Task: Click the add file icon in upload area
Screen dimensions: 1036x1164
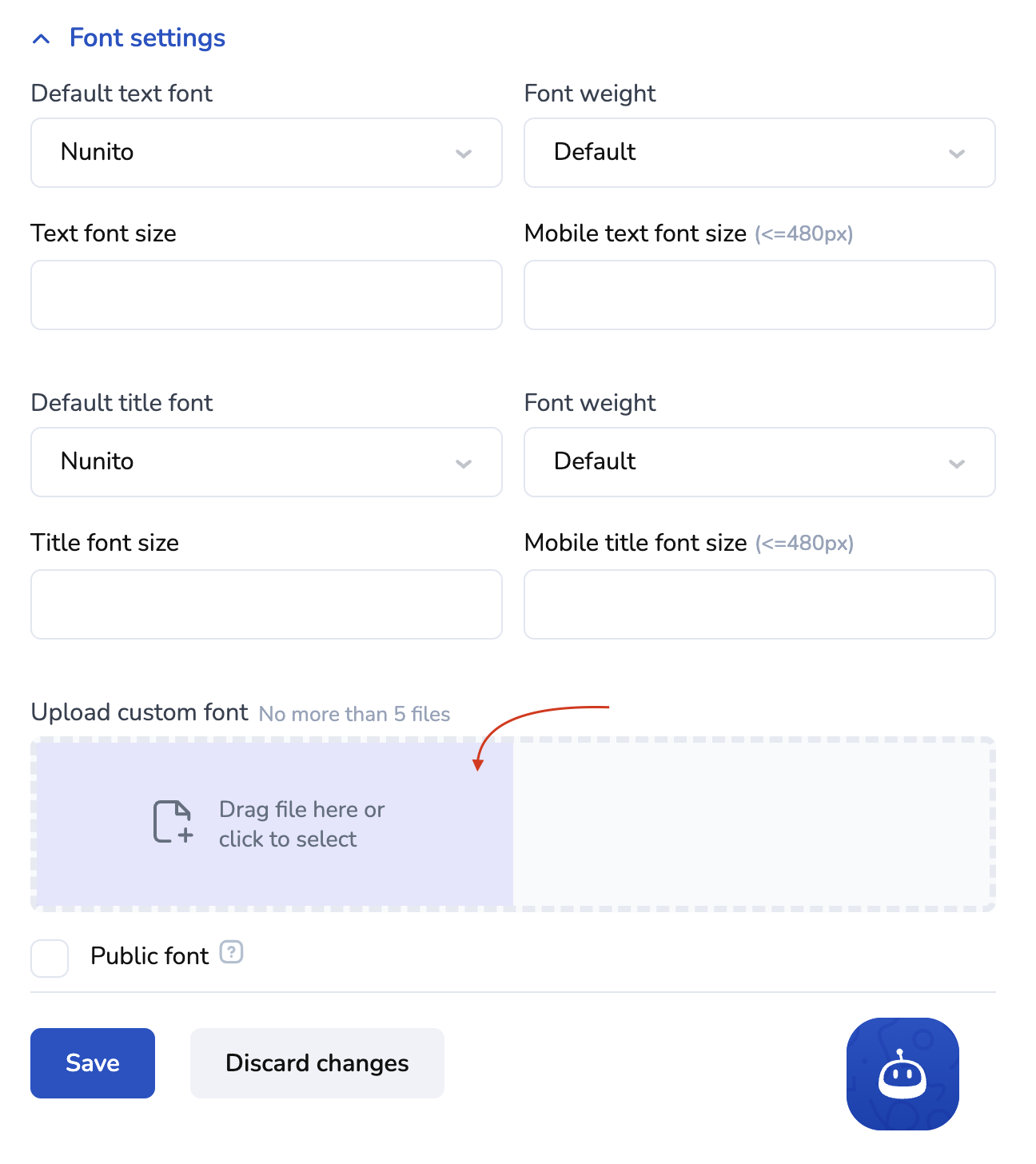Action: coord(173,822)
